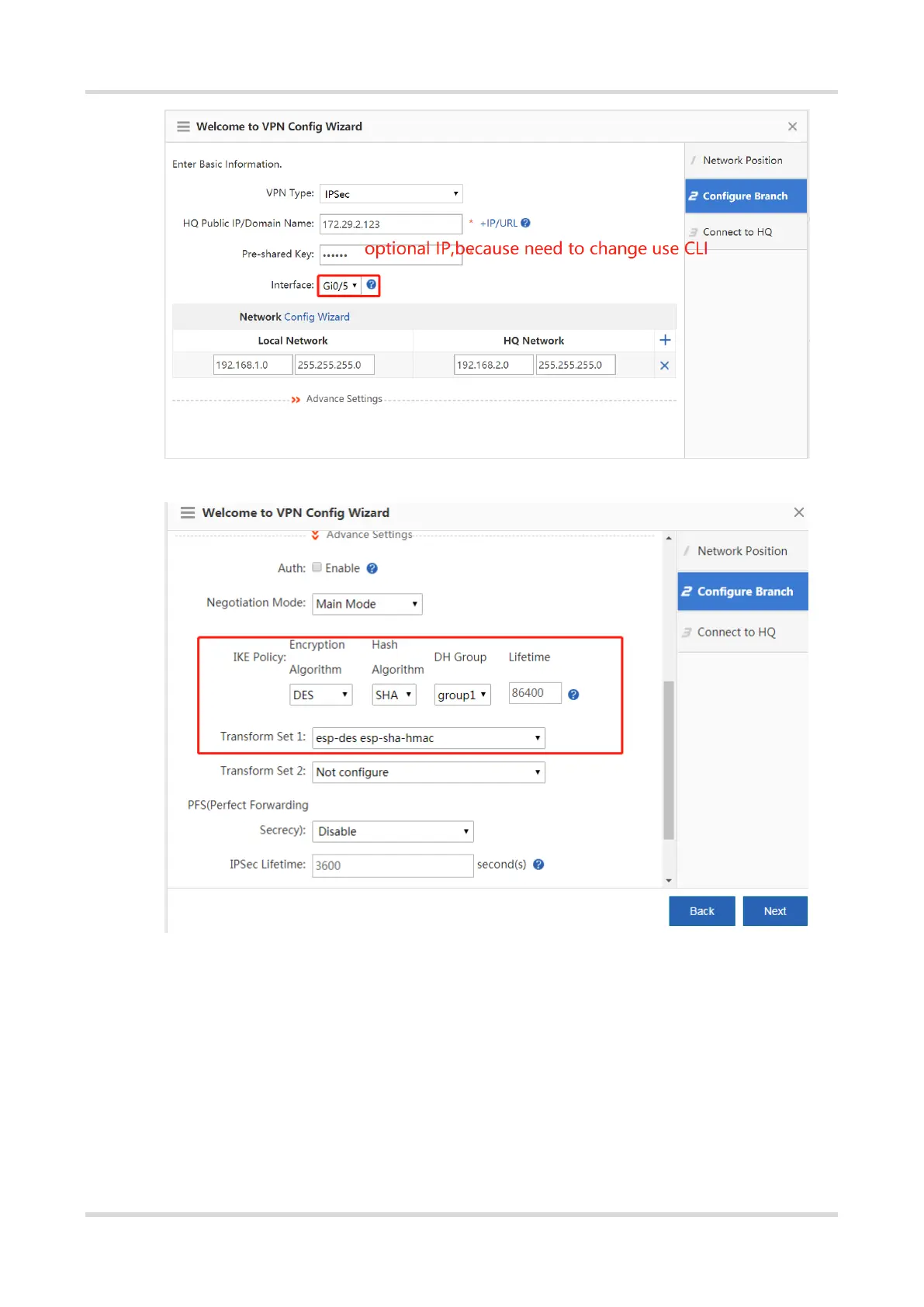Open Negotiation Mode dropdown
Viewport: 924px width, 1307px height.
(x=367, y=604)
